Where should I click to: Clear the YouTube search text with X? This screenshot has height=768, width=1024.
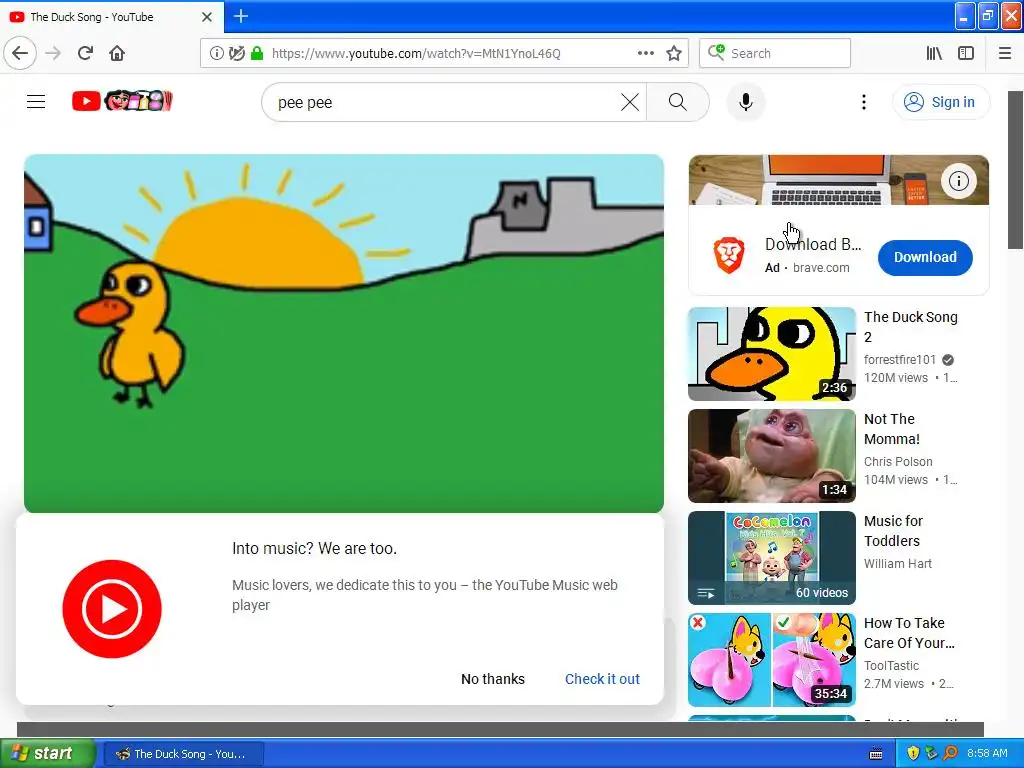630,102
